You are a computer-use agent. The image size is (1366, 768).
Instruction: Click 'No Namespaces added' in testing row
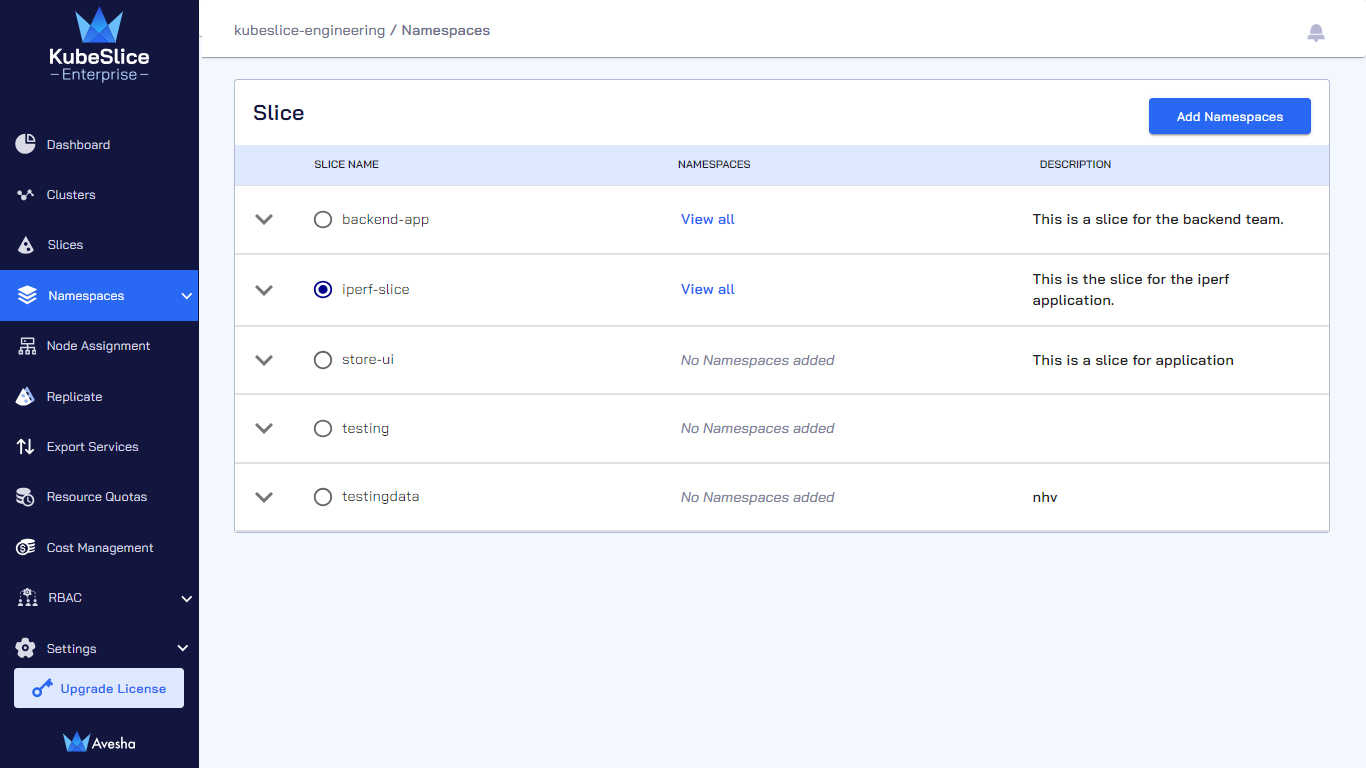point(757,428)
